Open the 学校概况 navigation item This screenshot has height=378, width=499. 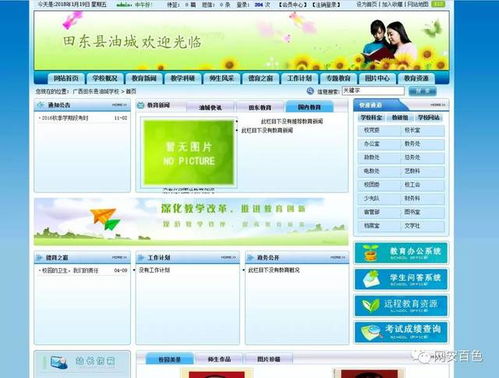pos(105,78)
